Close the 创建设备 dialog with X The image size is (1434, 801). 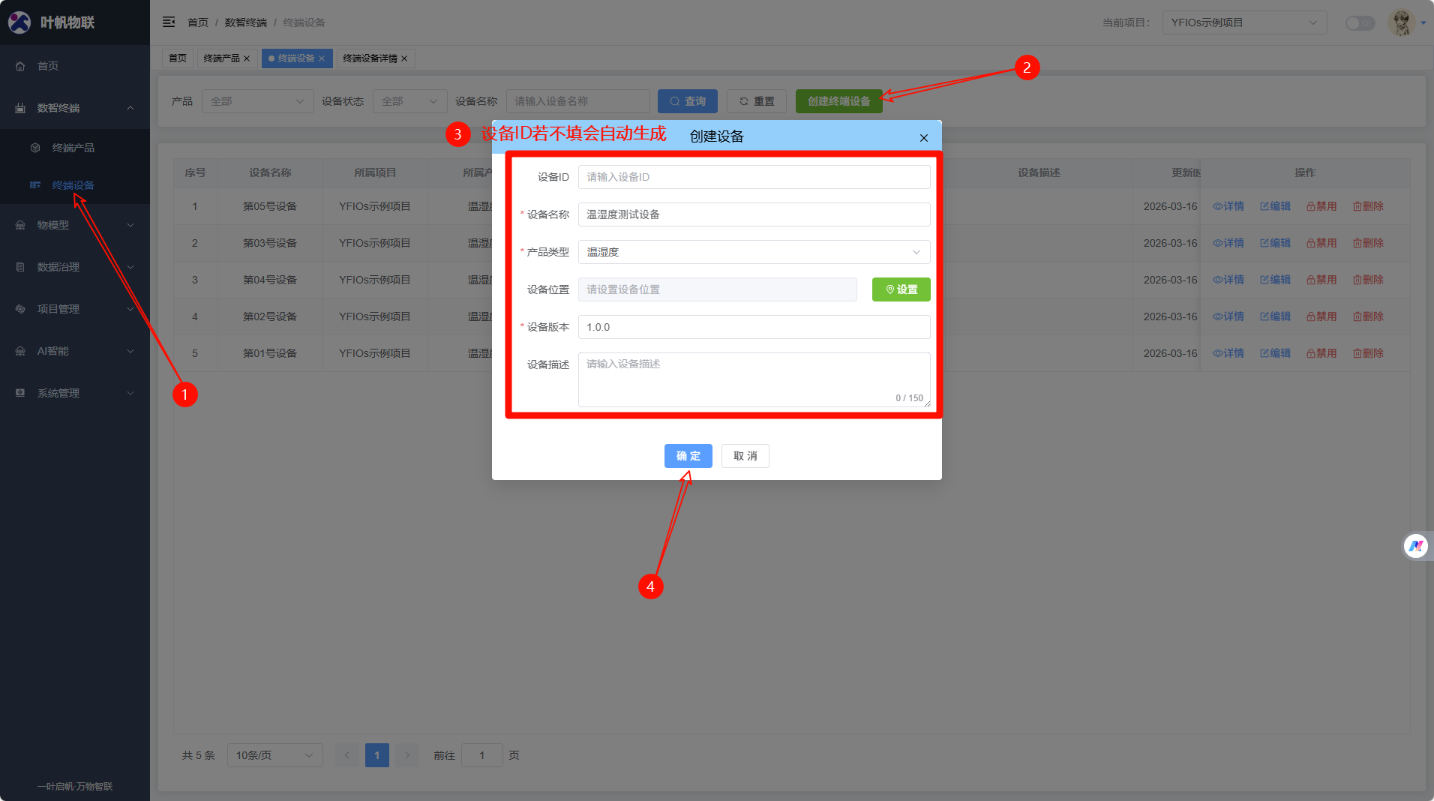coord(923,138)
